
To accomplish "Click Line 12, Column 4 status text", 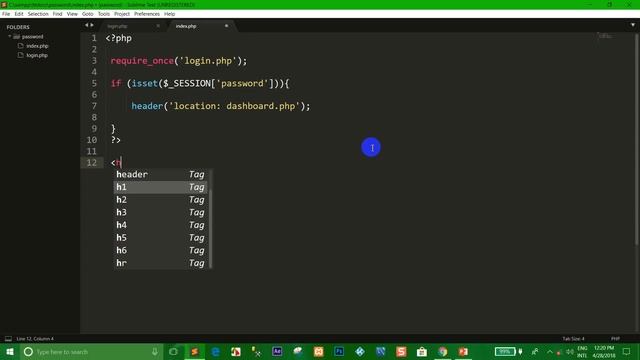I will pyautogui.click(x=35, y=339).
